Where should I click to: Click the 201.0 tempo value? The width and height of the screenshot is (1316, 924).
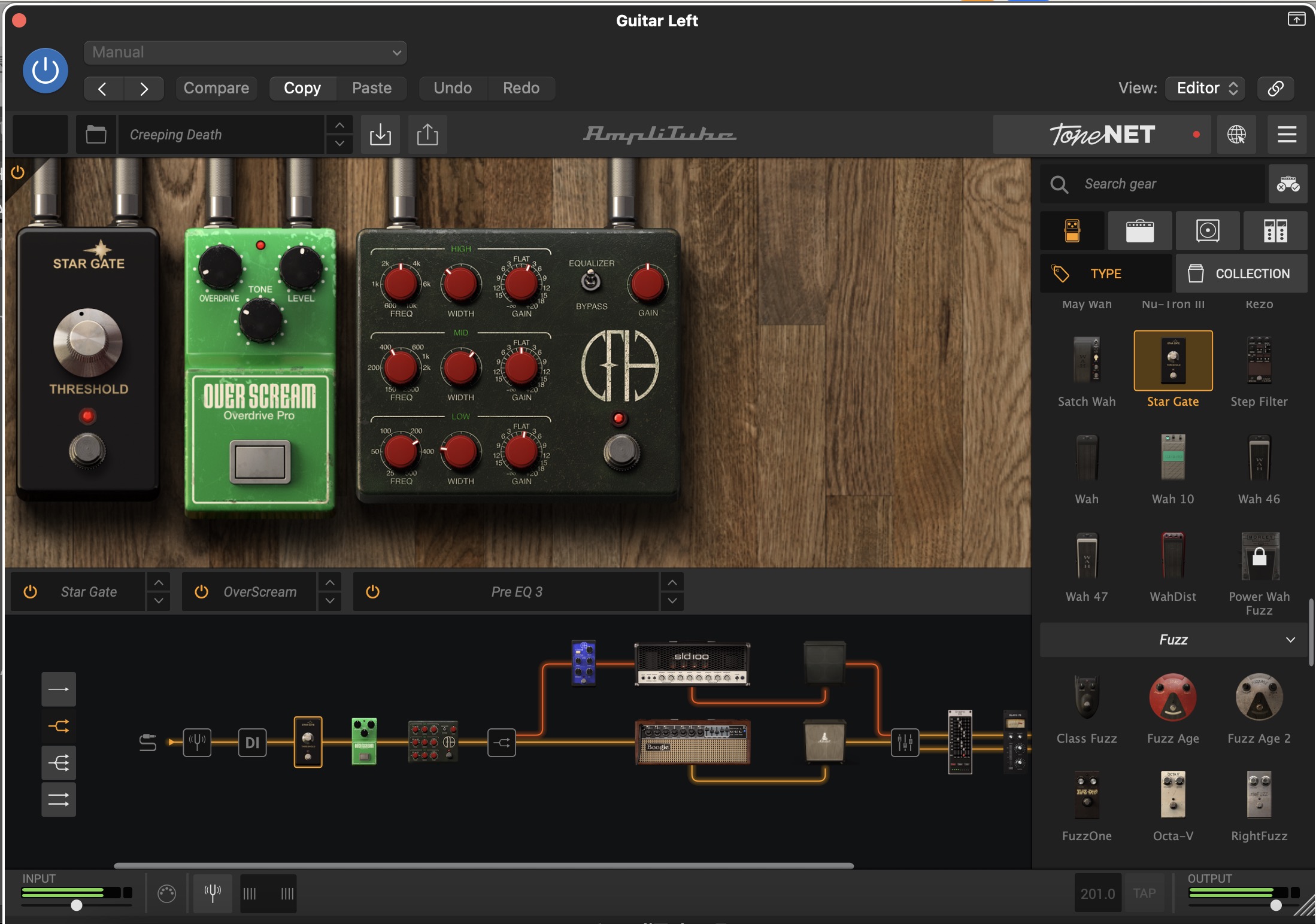(1098, 893)
